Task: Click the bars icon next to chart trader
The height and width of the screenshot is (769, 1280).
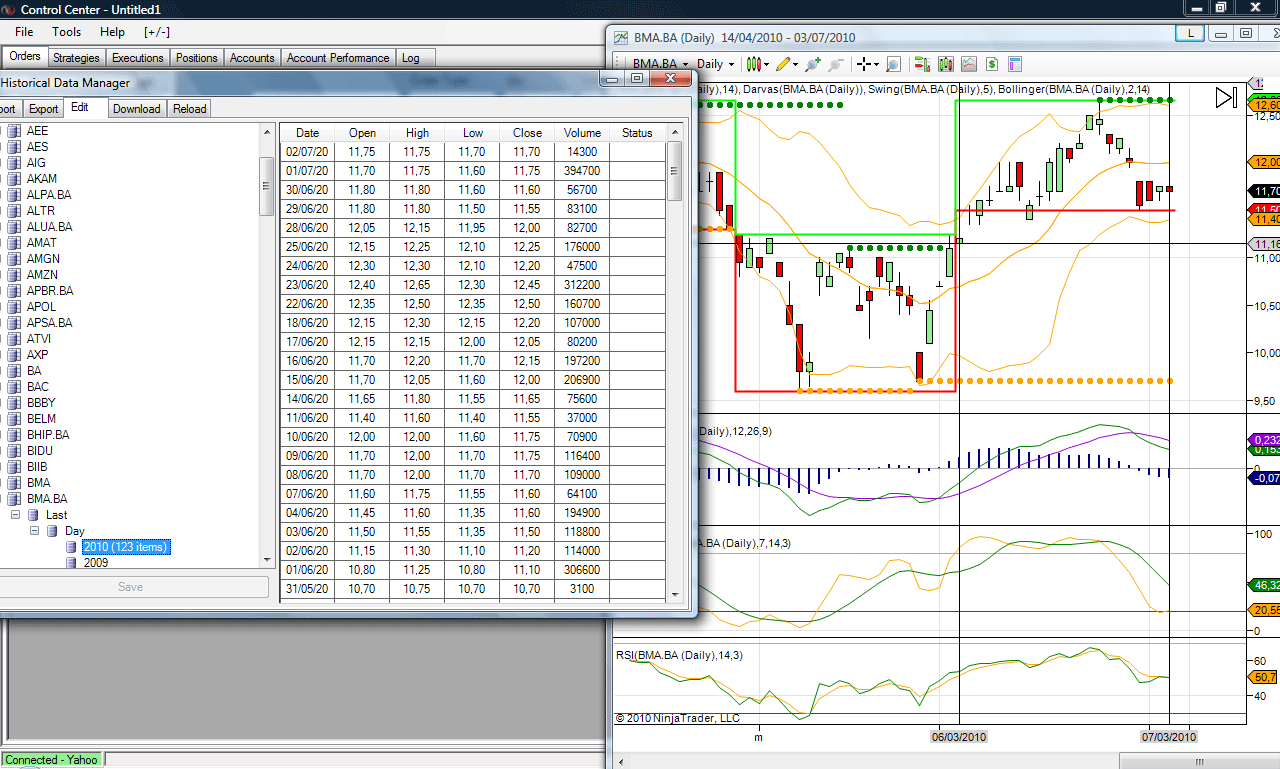Action: click(x=945, y=64)
